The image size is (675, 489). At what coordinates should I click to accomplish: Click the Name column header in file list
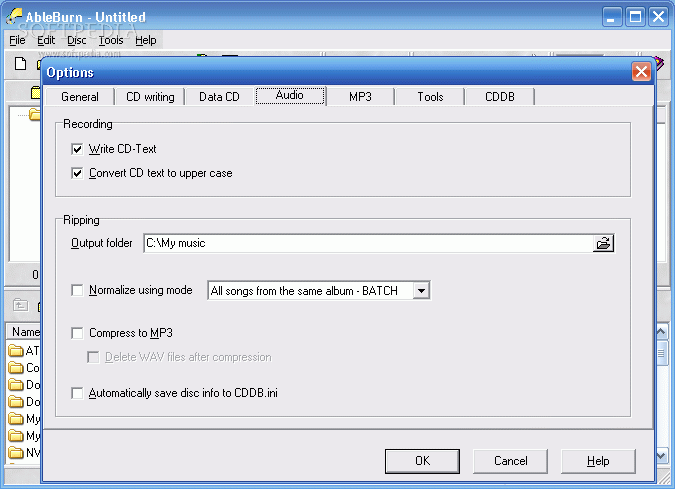click(x=24, y=332)
